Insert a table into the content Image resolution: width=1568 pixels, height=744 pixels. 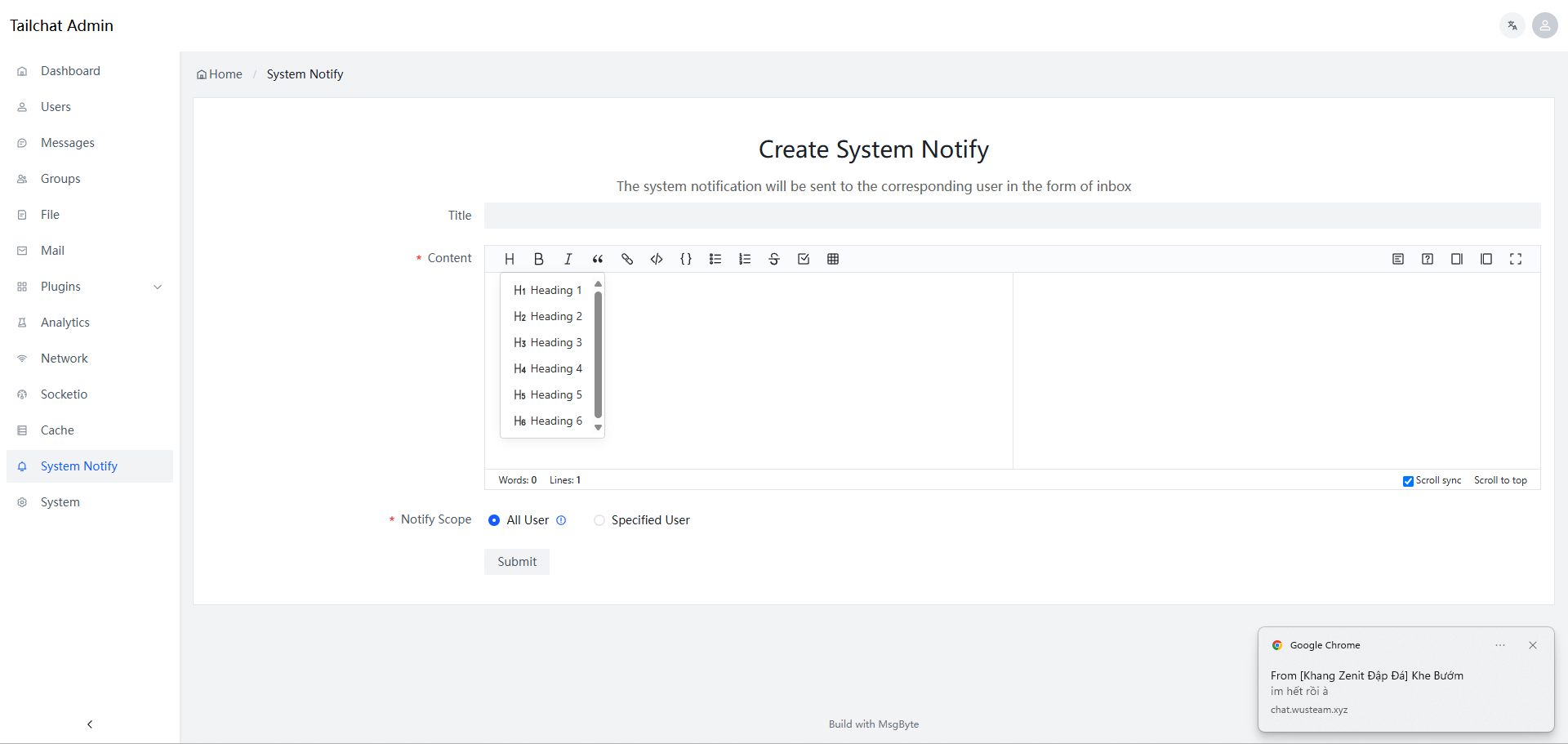coord(833,259)
